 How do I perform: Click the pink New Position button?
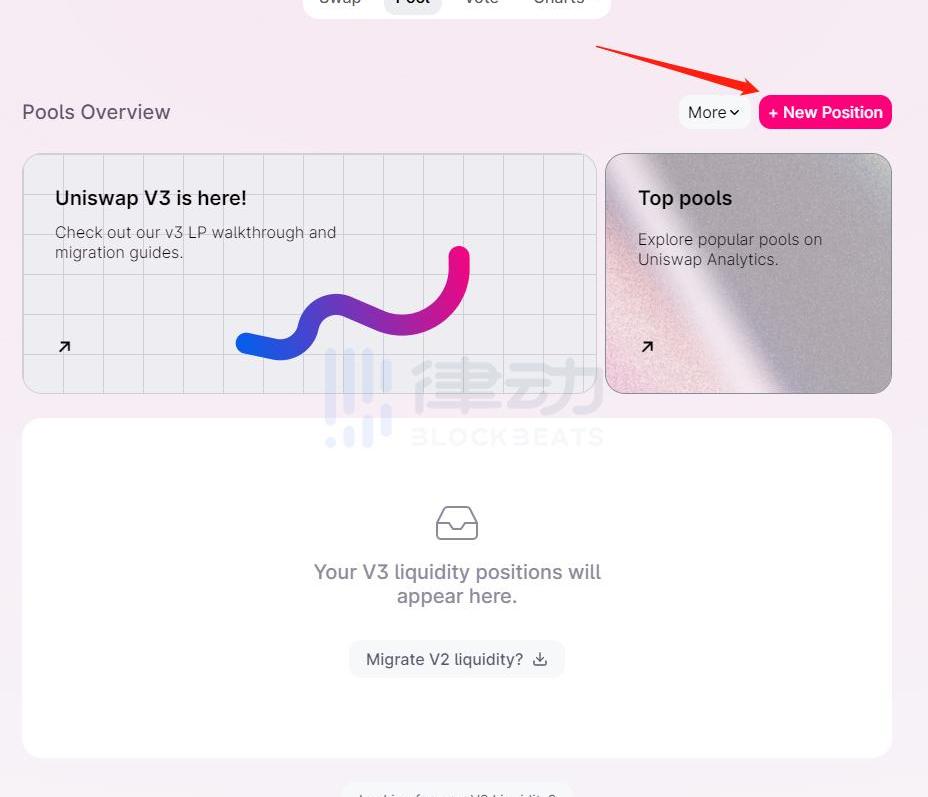(825, 112)
